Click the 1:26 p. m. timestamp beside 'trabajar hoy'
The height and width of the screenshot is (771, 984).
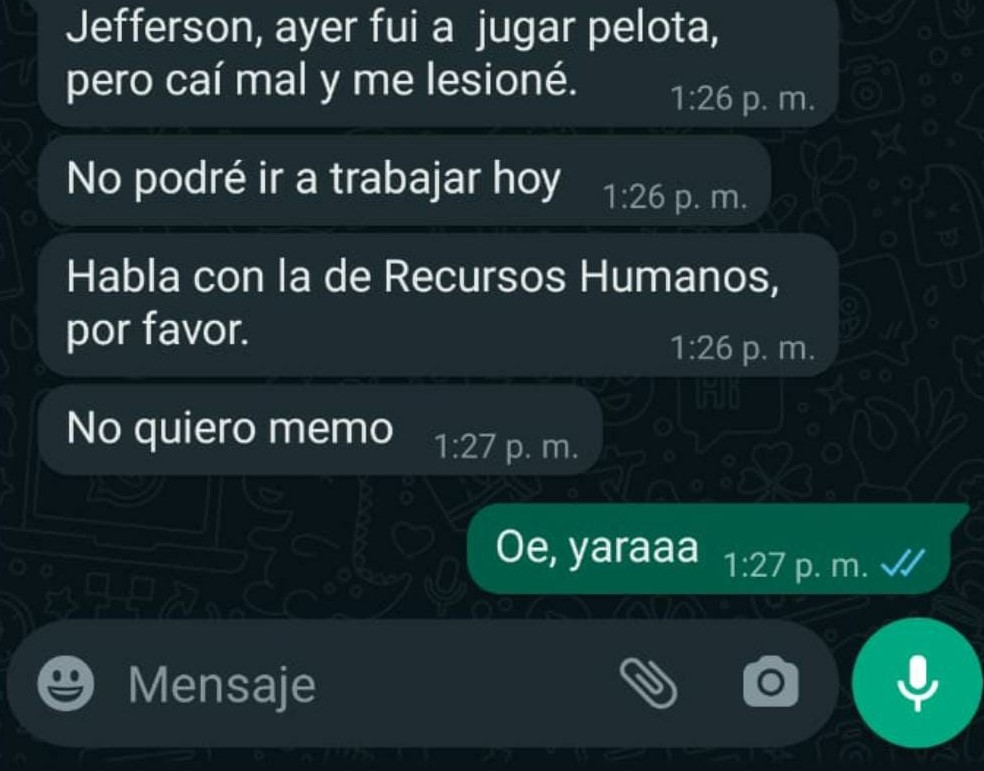pyautogui.click(x=675, y=198)
